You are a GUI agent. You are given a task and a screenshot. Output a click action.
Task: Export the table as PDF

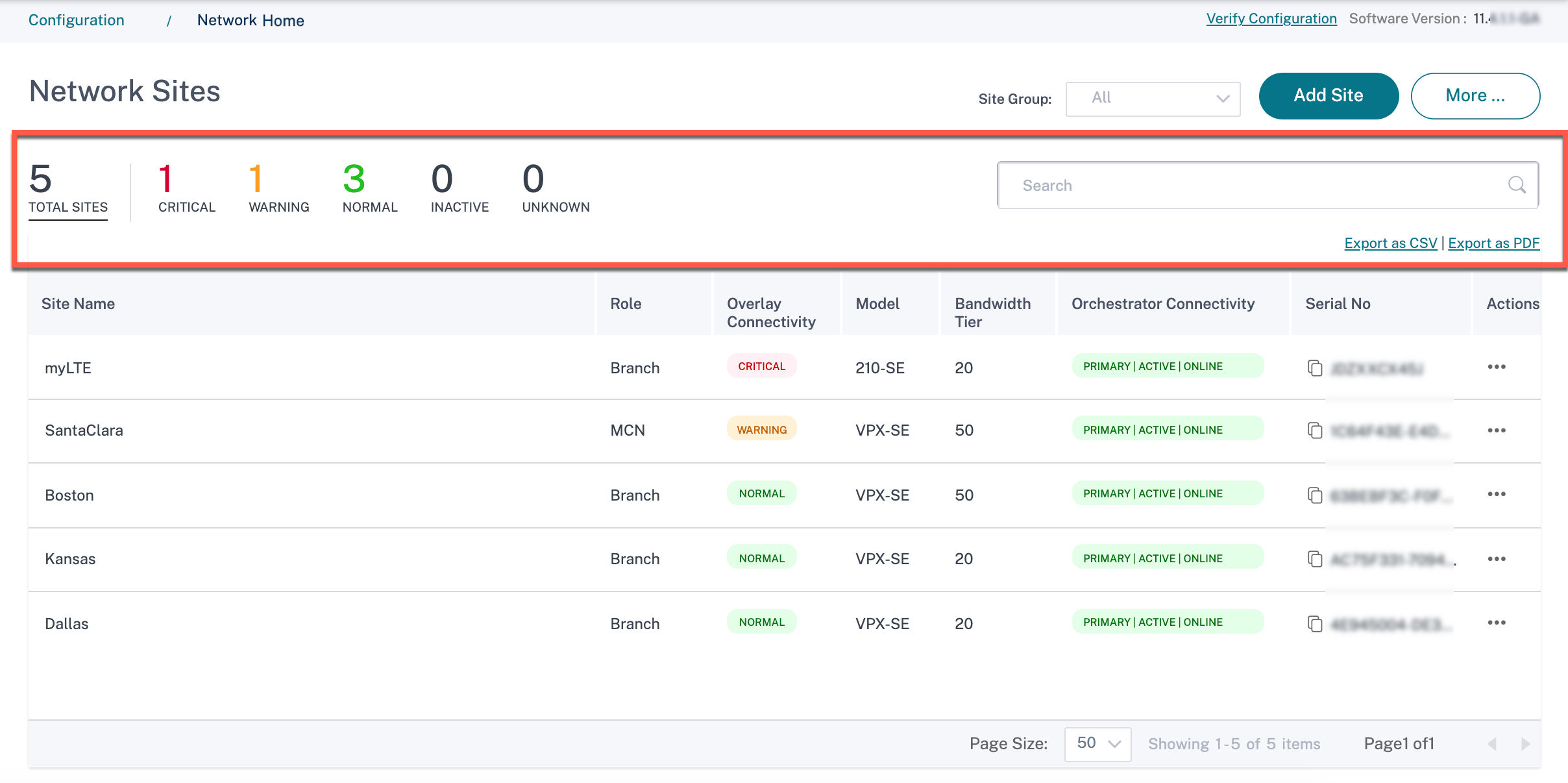1494,243
